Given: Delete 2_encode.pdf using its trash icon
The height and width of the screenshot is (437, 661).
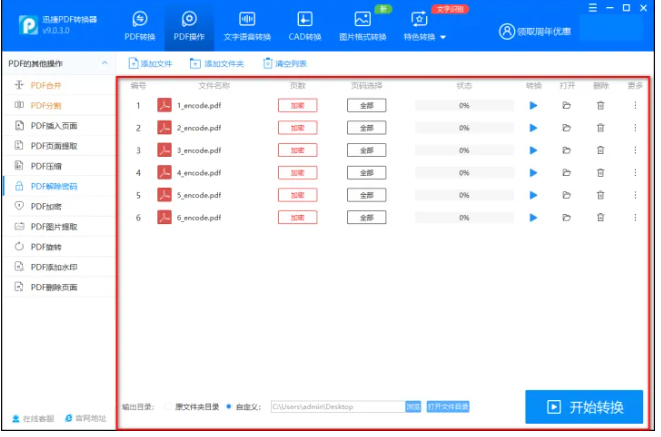Looking at the screenshot, I should [x=600, y=128].
